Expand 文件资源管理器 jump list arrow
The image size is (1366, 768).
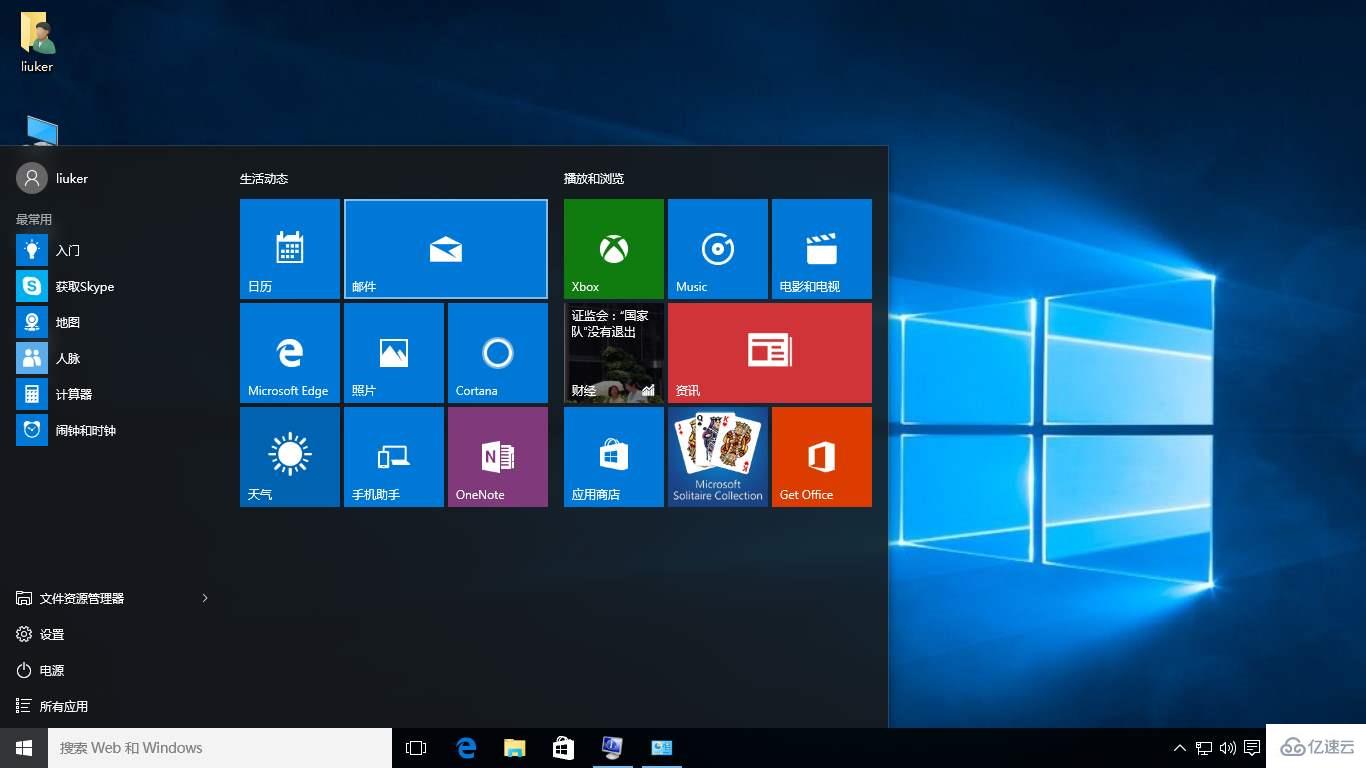[205, 598]
